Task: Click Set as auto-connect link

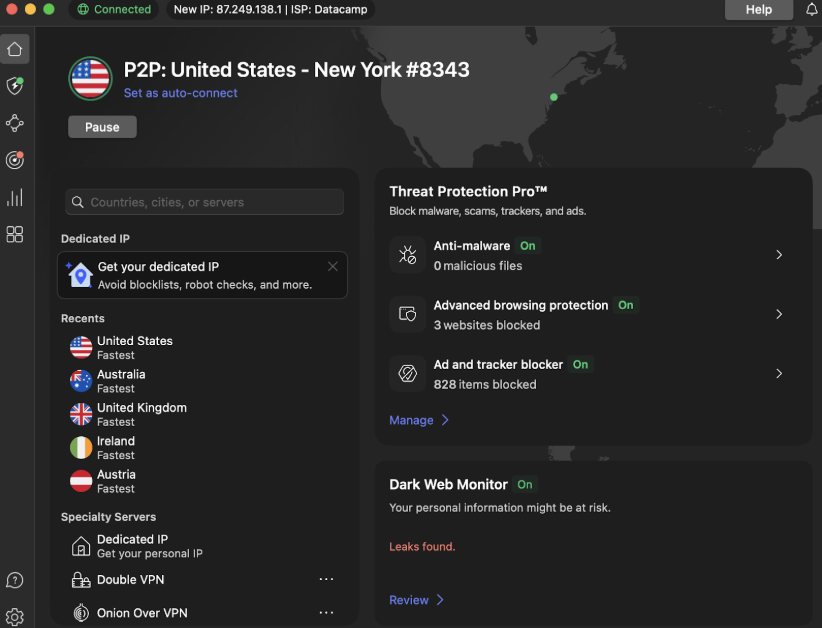Action: click(x=180, y=93)
